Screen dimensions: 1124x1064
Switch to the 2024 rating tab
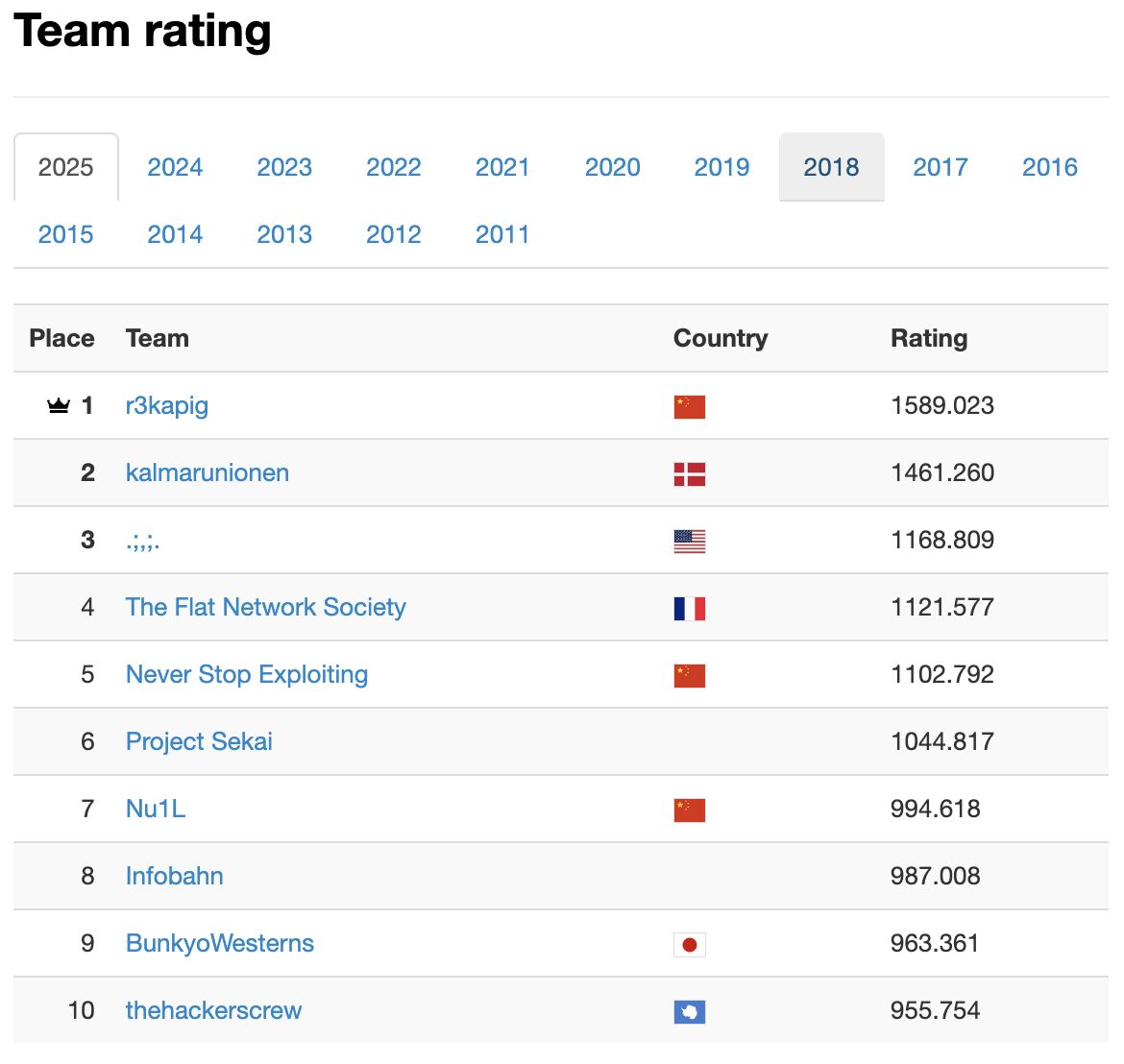pos(175,167)
